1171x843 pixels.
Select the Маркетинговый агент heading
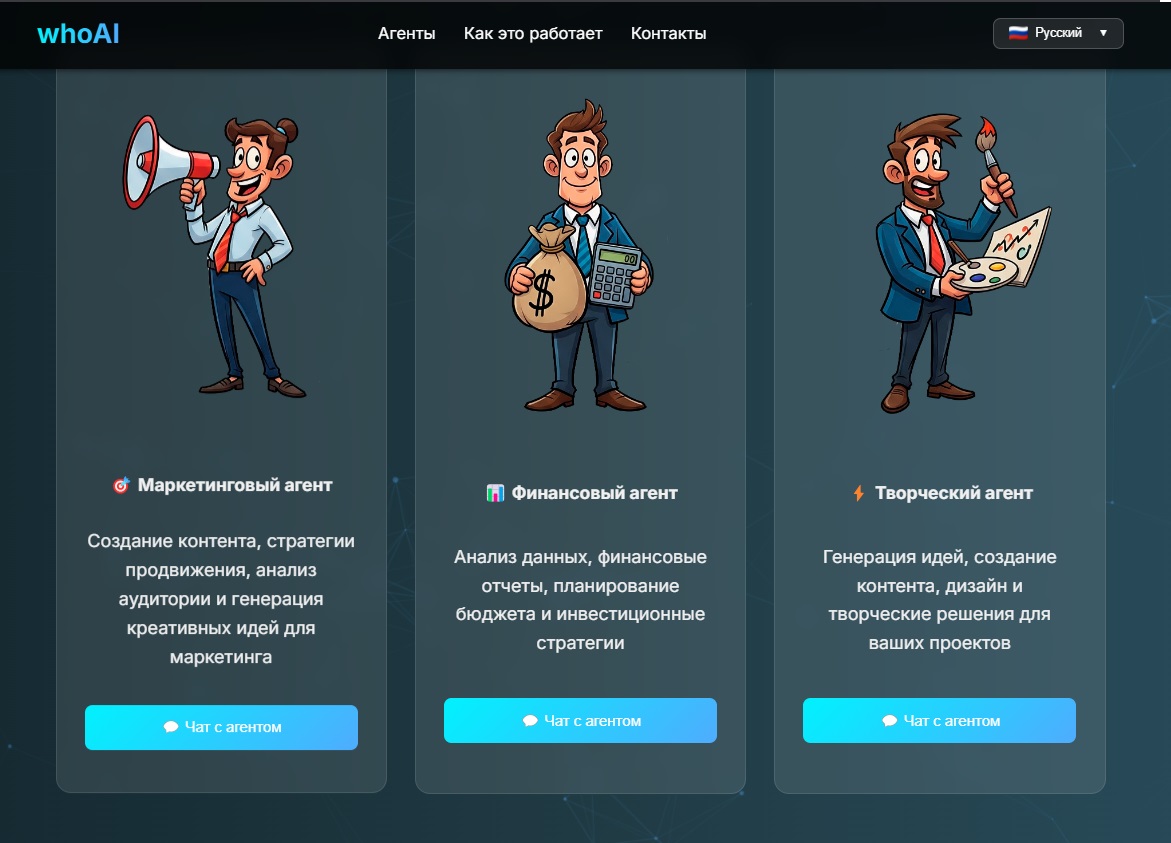(234, 485)
